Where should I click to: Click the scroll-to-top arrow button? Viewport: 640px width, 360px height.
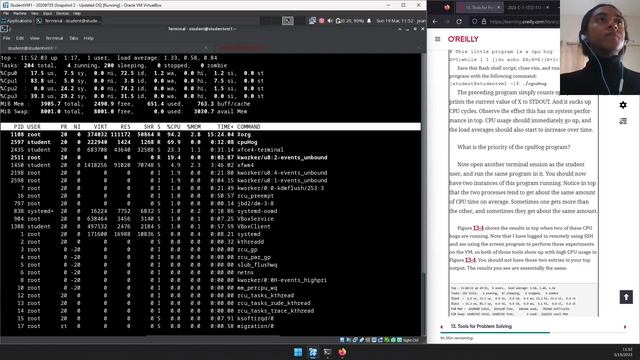pos(626,297)
